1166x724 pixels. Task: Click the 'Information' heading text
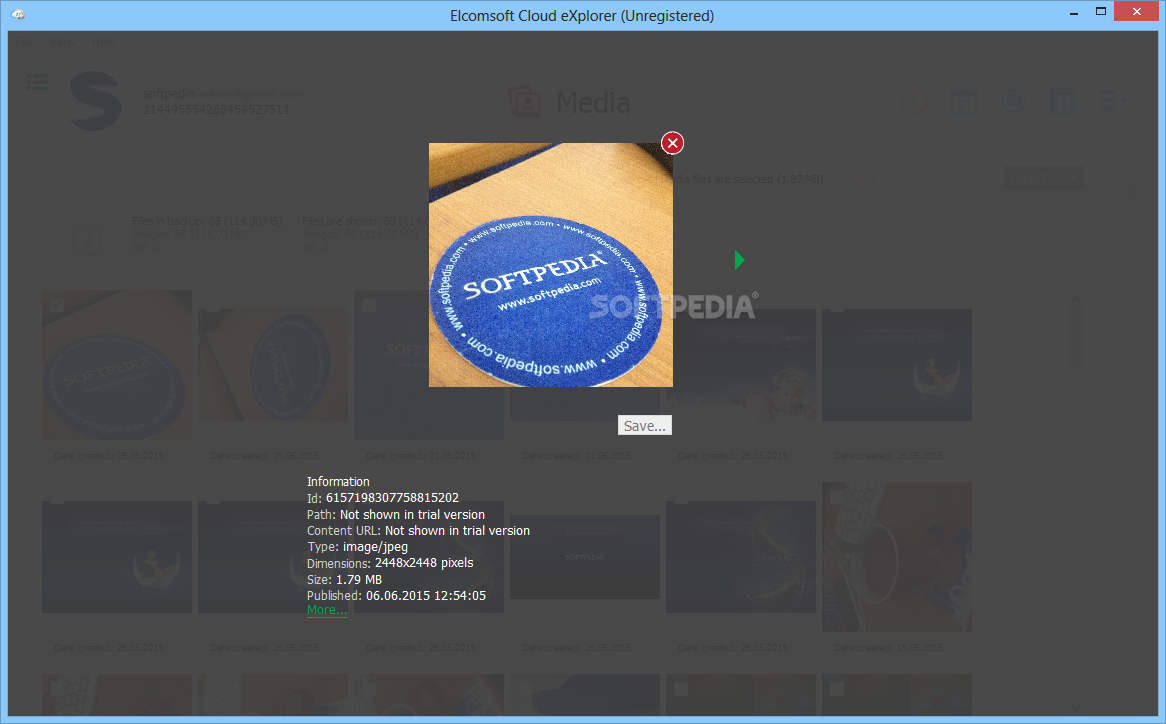point(338,482)
